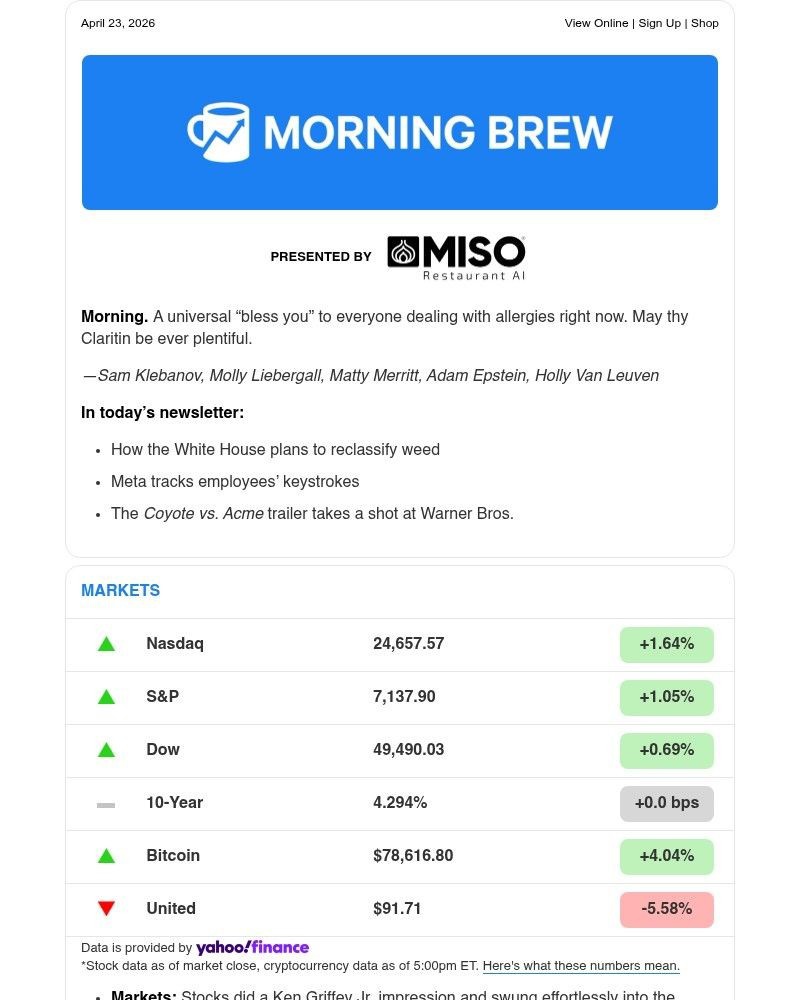Click the Sign Up link in the header
Image resolution: width=800 pixels, height=1000 pixels.
tap(659, 23)
